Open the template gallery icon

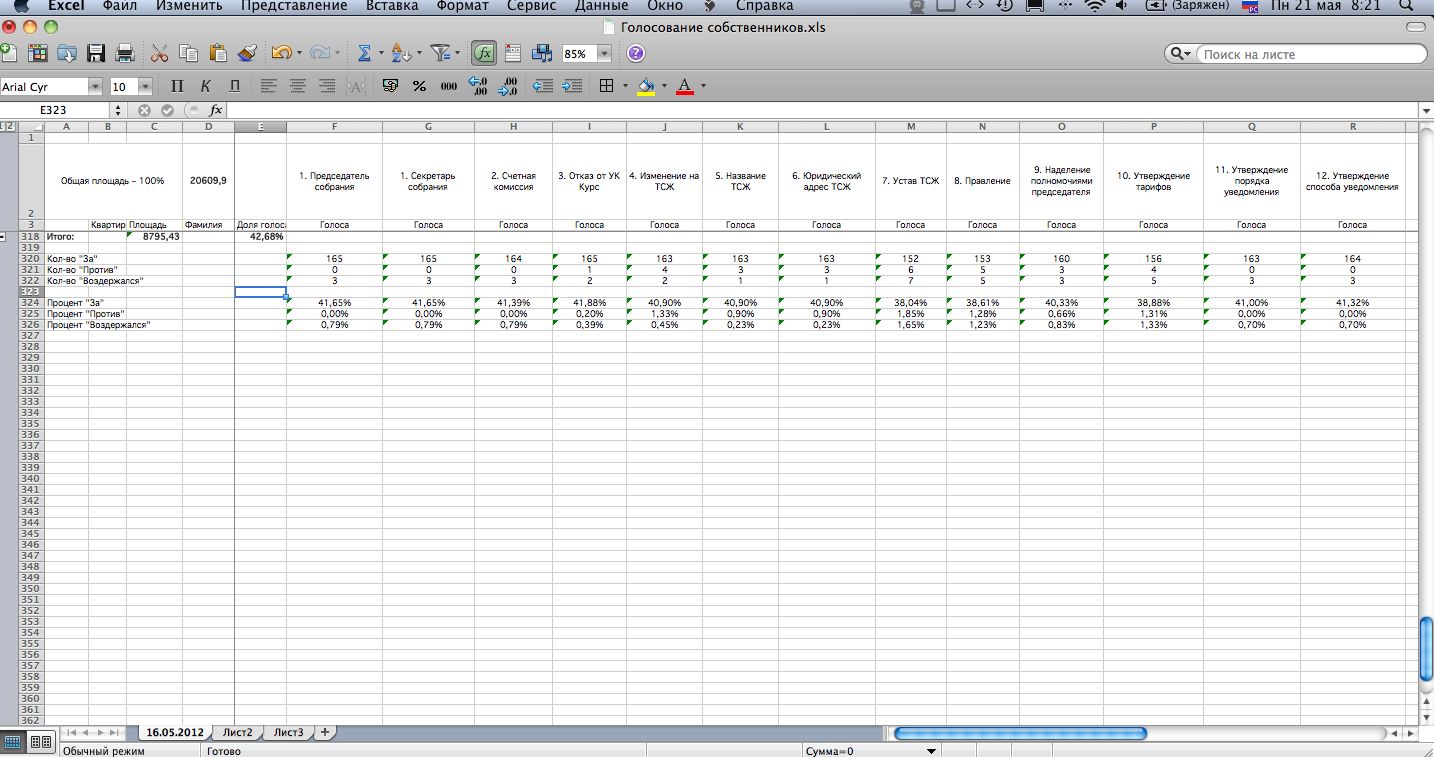[x=38, y=53]
